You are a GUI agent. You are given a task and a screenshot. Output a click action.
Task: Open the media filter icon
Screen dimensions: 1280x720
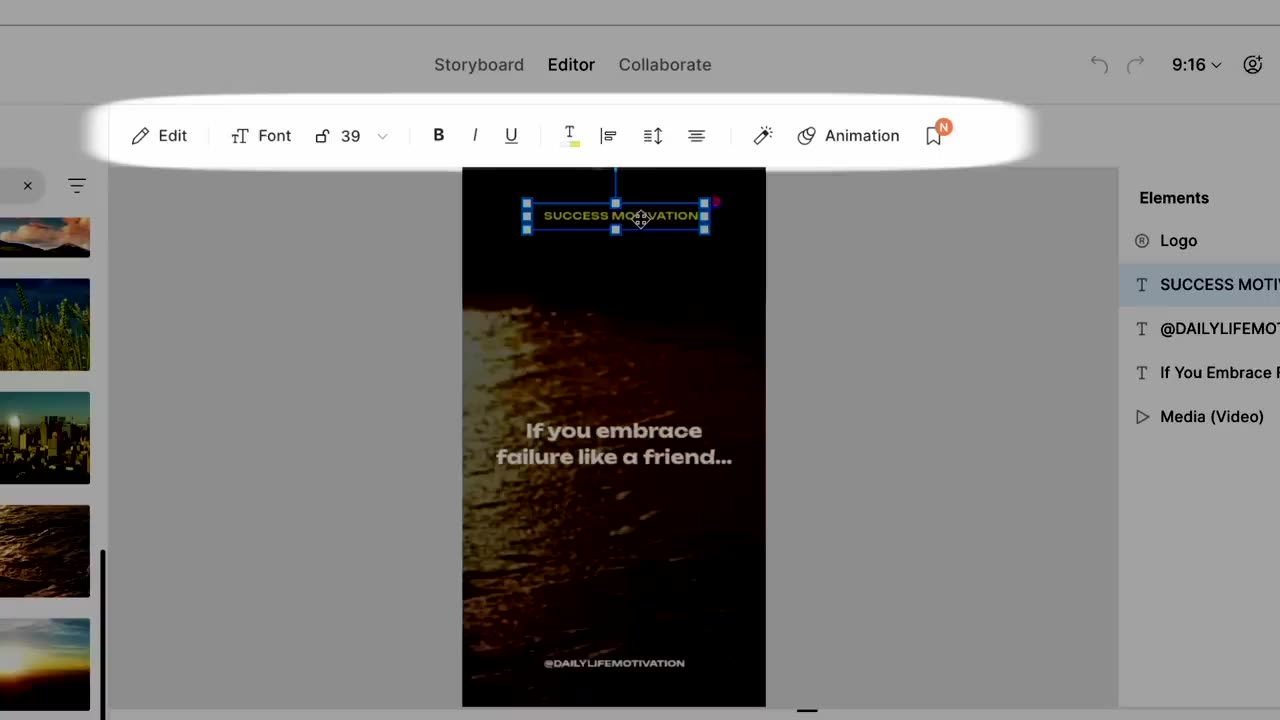(x=77, y=186)
